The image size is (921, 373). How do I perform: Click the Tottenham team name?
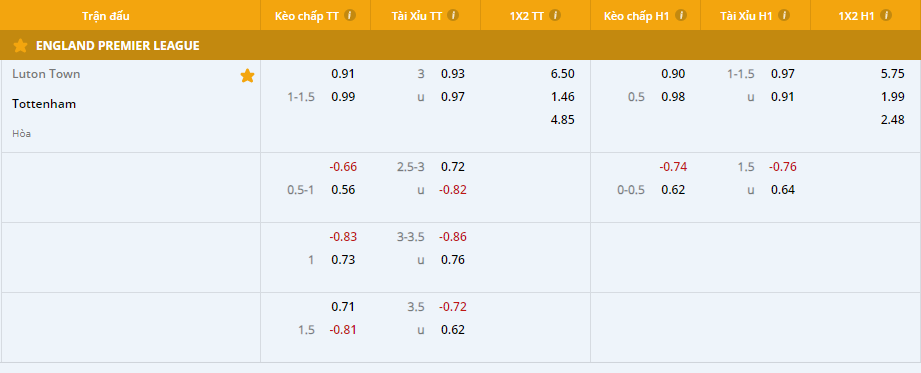pos(44,104)
